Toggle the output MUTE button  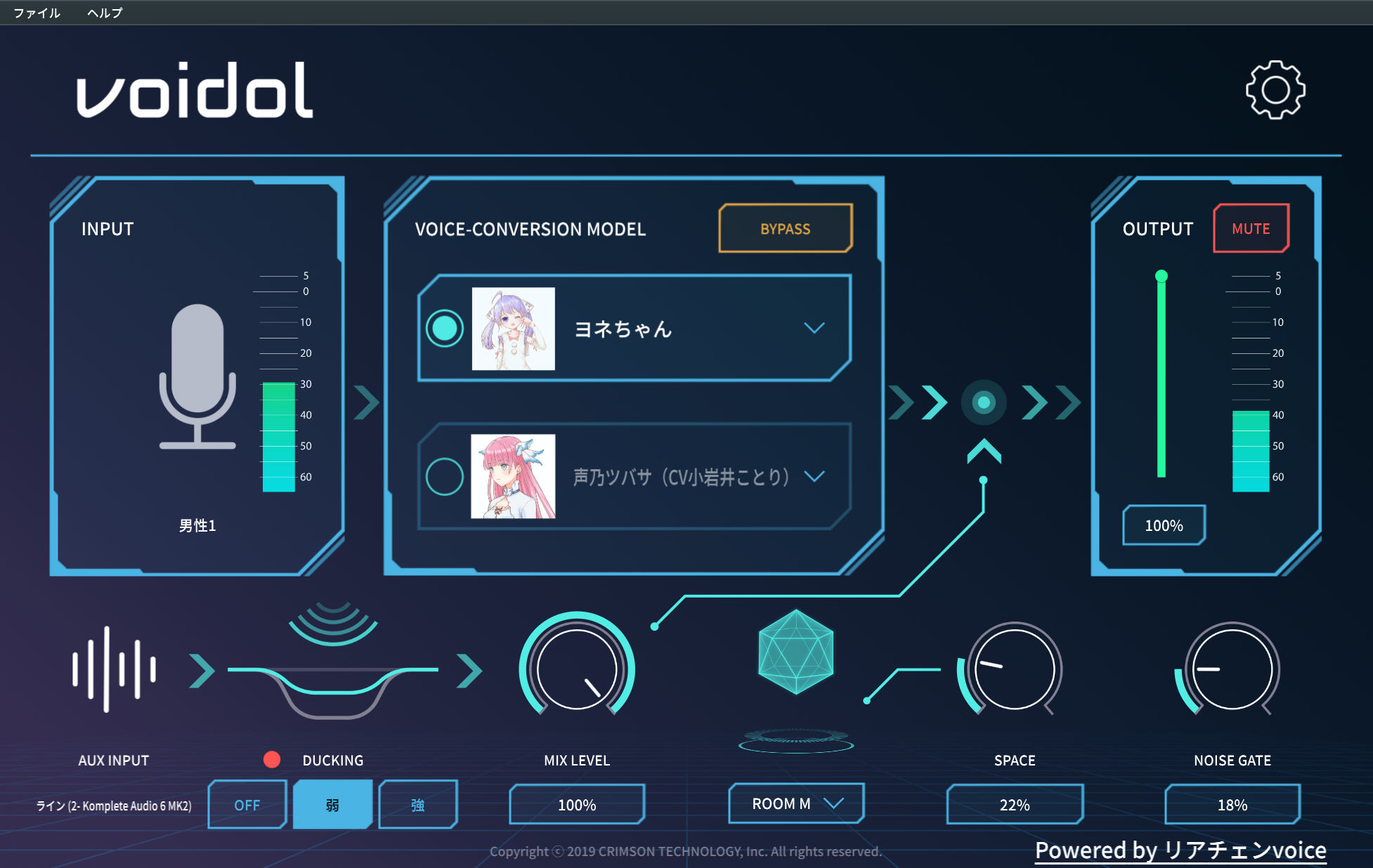tap(1251, 228)
